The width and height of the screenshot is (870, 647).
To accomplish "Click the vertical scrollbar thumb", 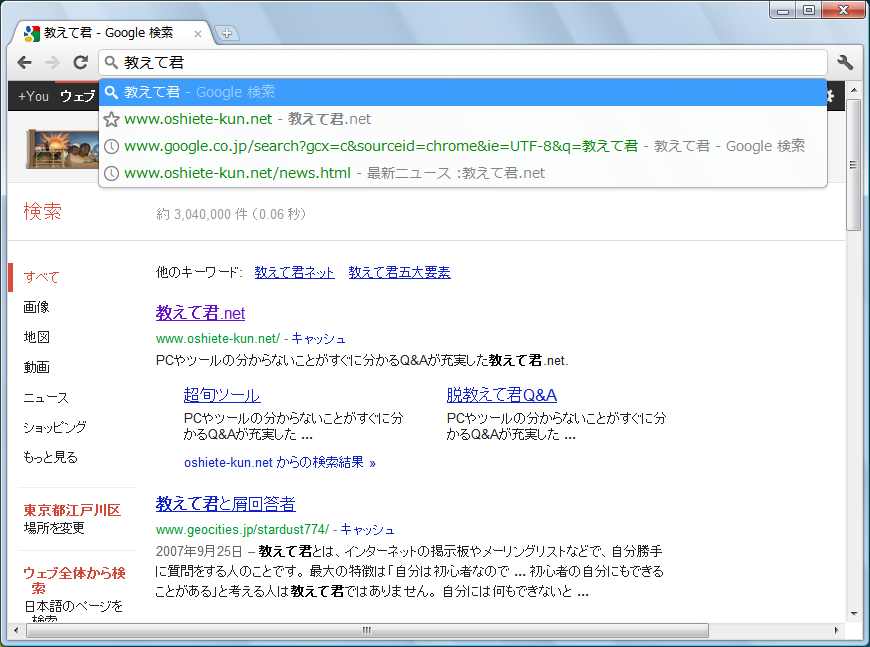I will (x=854, y=165).
